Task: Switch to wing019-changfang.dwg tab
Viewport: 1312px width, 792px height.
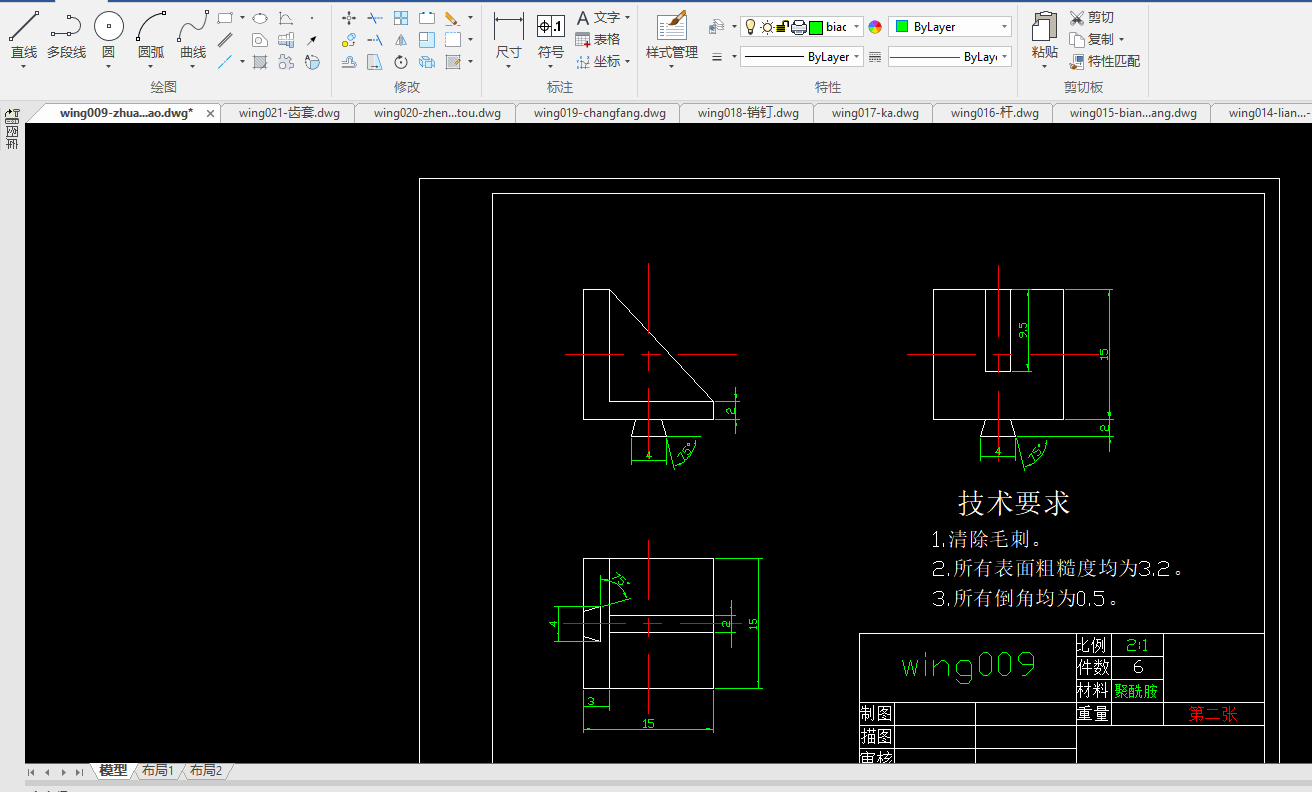Action: tap(599, 113)
